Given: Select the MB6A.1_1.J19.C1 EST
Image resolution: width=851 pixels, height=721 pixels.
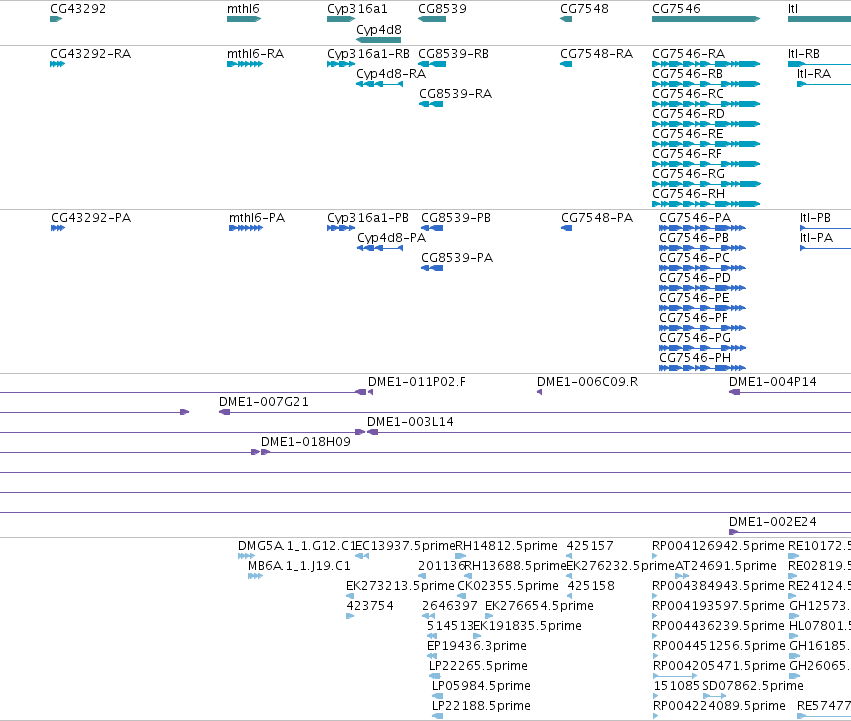Looking at the screenshot, I should tap(255, 576).
